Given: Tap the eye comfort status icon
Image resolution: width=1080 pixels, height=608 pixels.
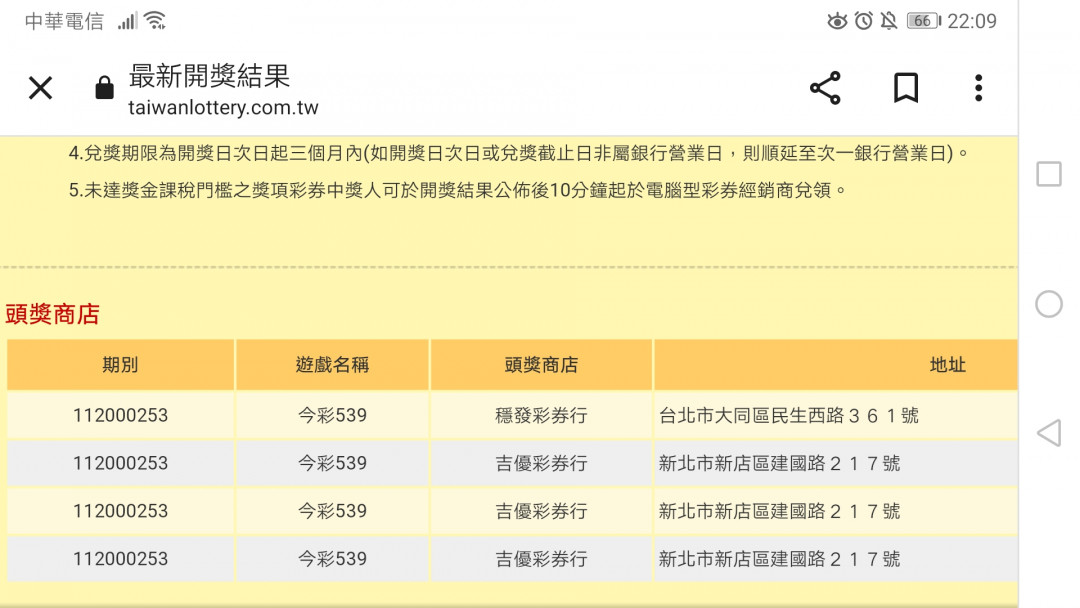Looking at the screenshot, I should (x=837, y=21).
